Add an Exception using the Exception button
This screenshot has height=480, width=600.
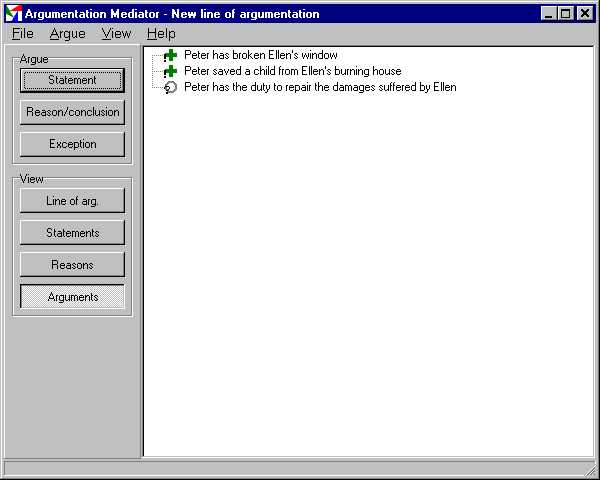[x=72, y=144]
